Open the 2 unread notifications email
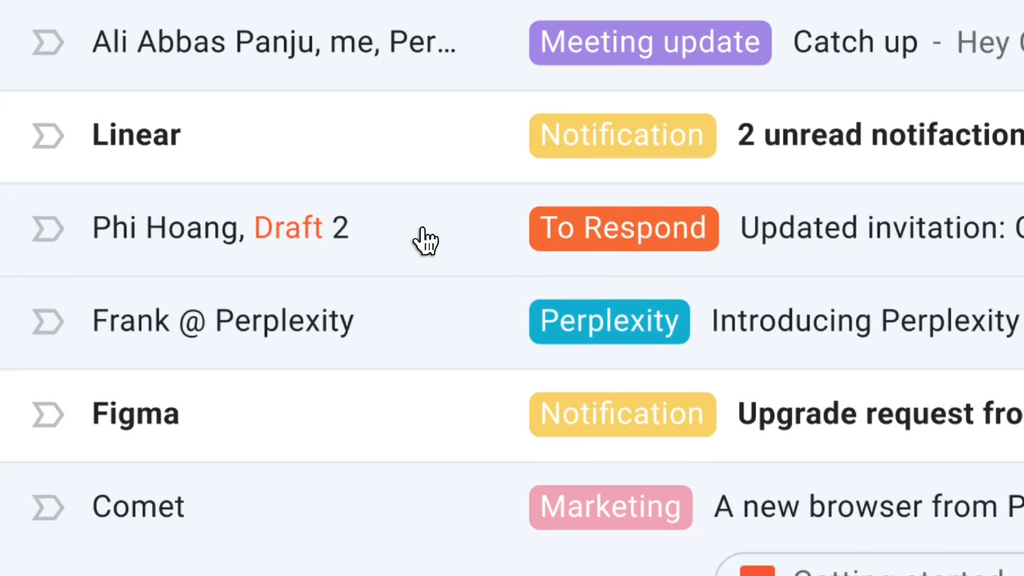The width and height of the screenshot is (1024, 576). click(880, 136)
